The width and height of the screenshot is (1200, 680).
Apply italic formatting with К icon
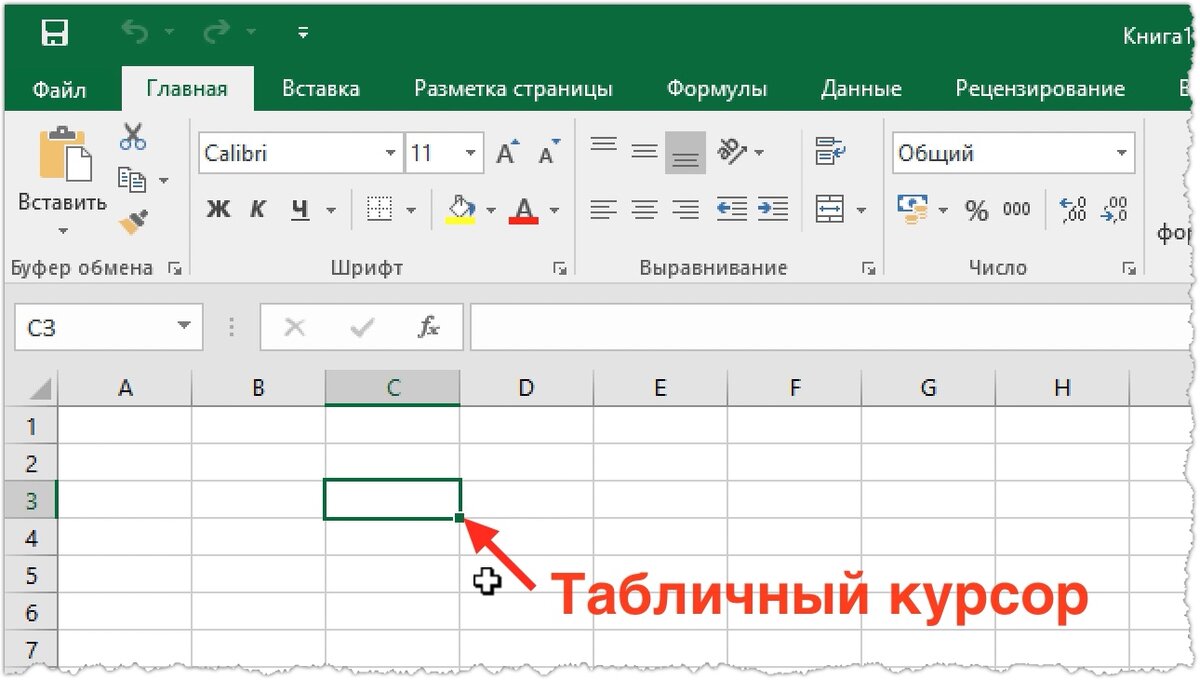pyautogui.click(x=257, y=209)
